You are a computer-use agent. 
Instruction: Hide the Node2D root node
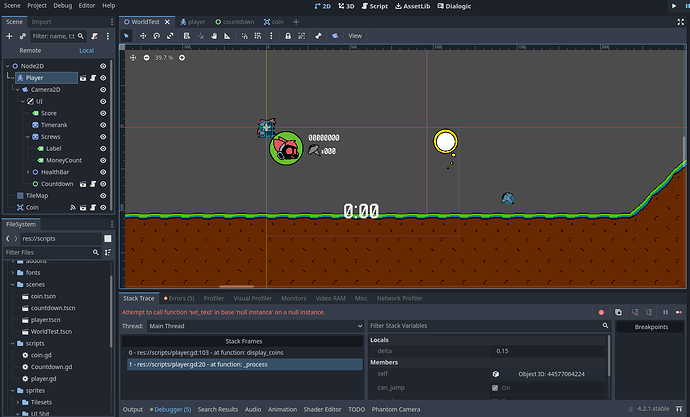pos(103,66)
